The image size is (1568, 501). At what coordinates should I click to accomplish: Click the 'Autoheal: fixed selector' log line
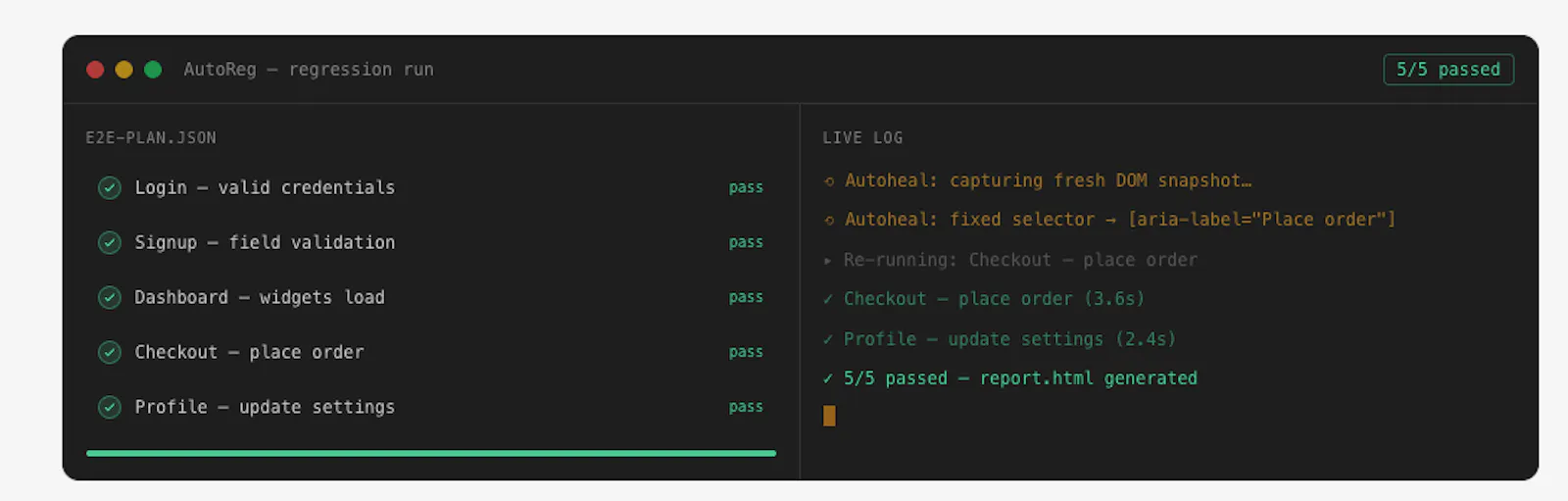click(1109, 221)
